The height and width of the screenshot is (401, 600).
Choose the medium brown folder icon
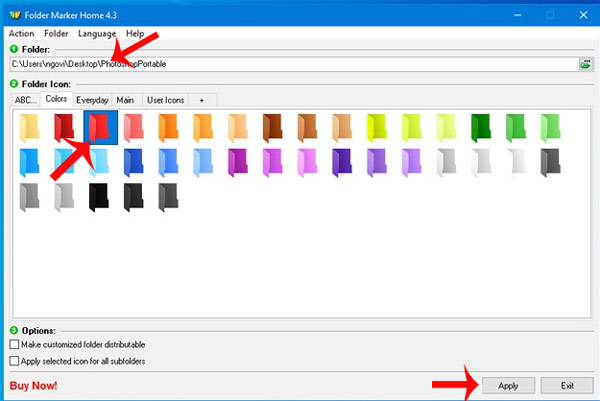pos(307,127)
